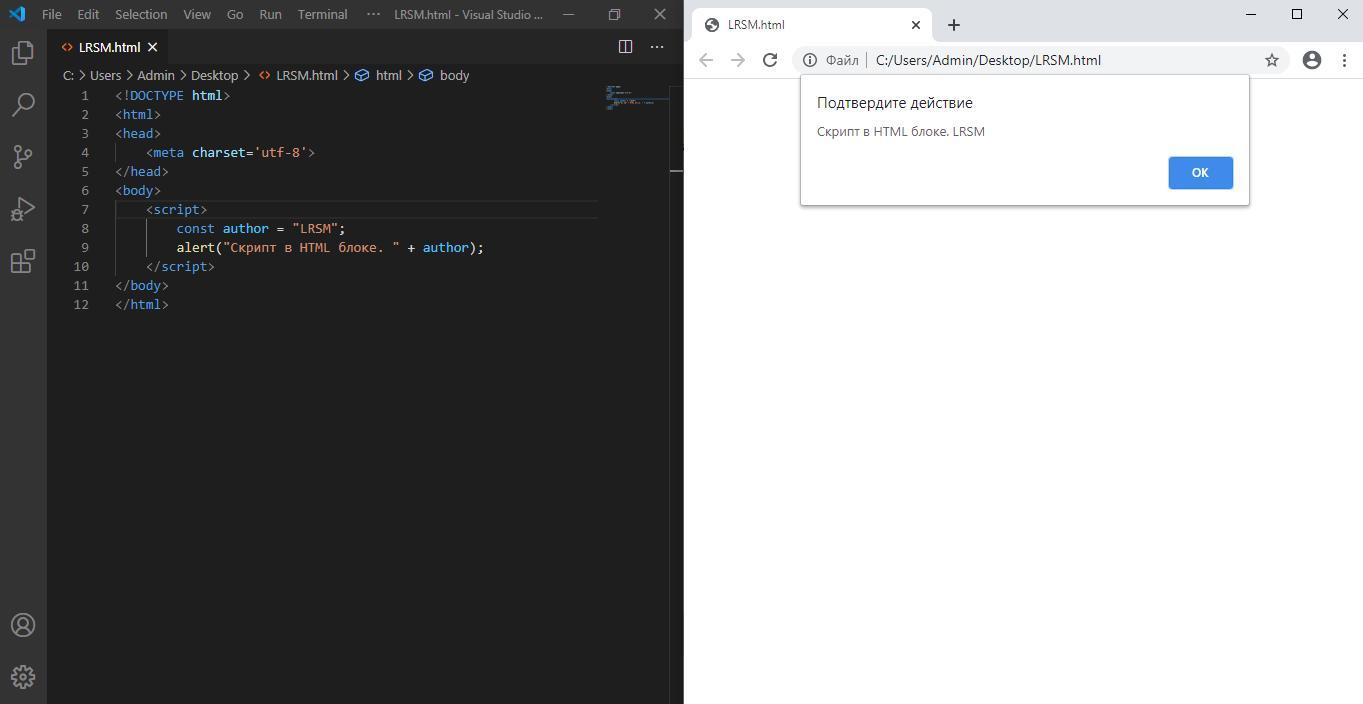The image size is (1363, 704).
Task: Bookmark this page with star icon
Action: (x=1272, y=60)
